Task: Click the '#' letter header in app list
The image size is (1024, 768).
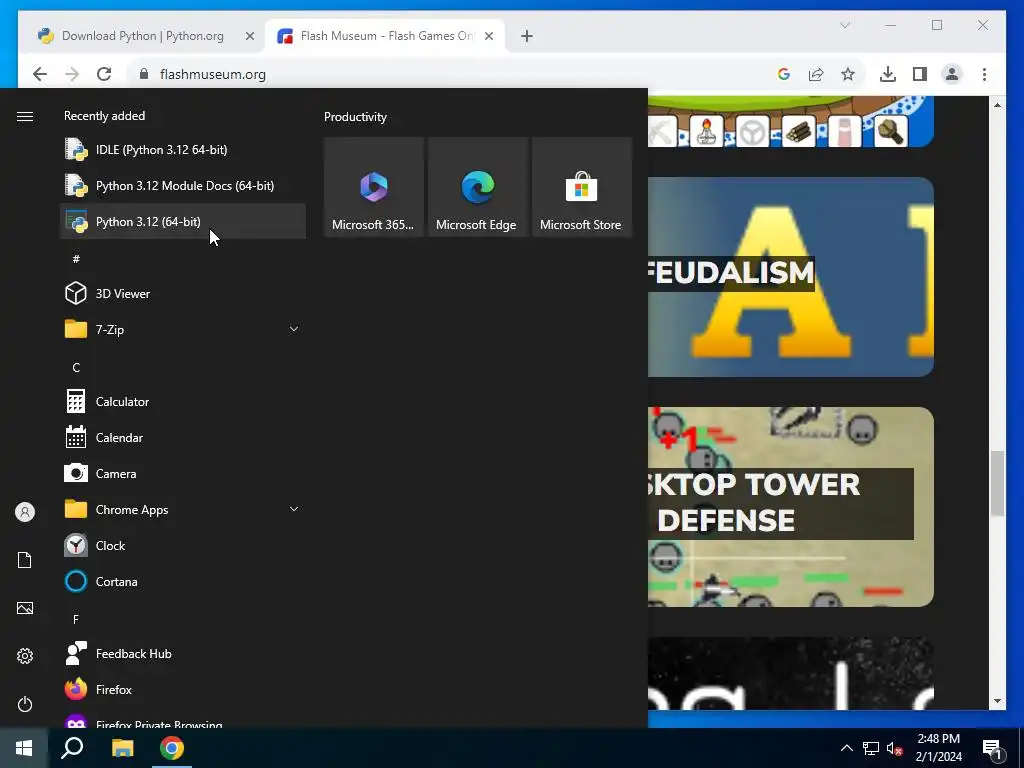Action: (76, 259)
